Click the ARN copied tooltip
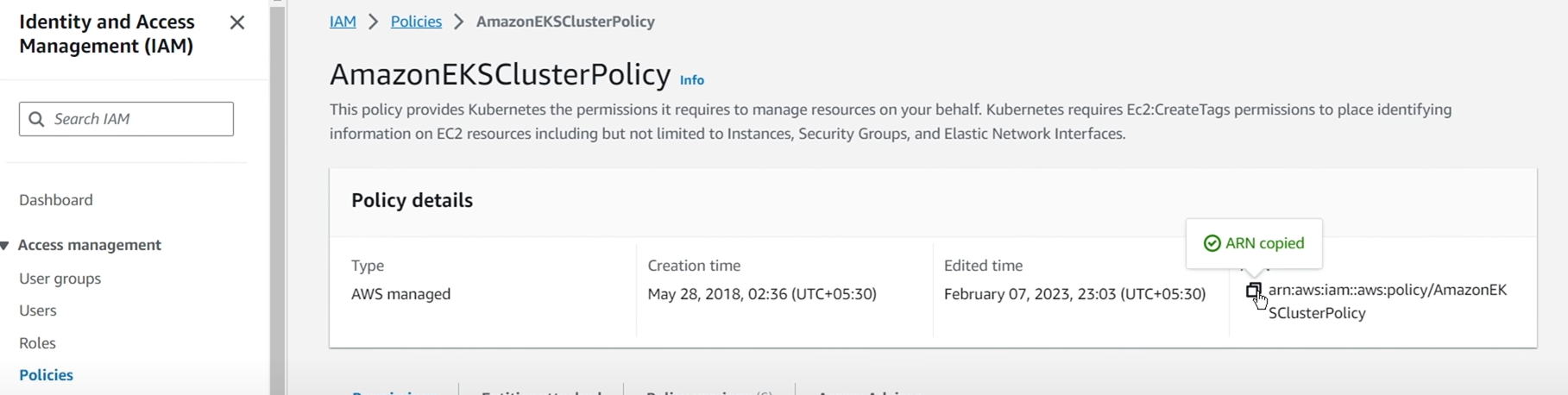1568x395 pixels. click(x=1254, y=243)
